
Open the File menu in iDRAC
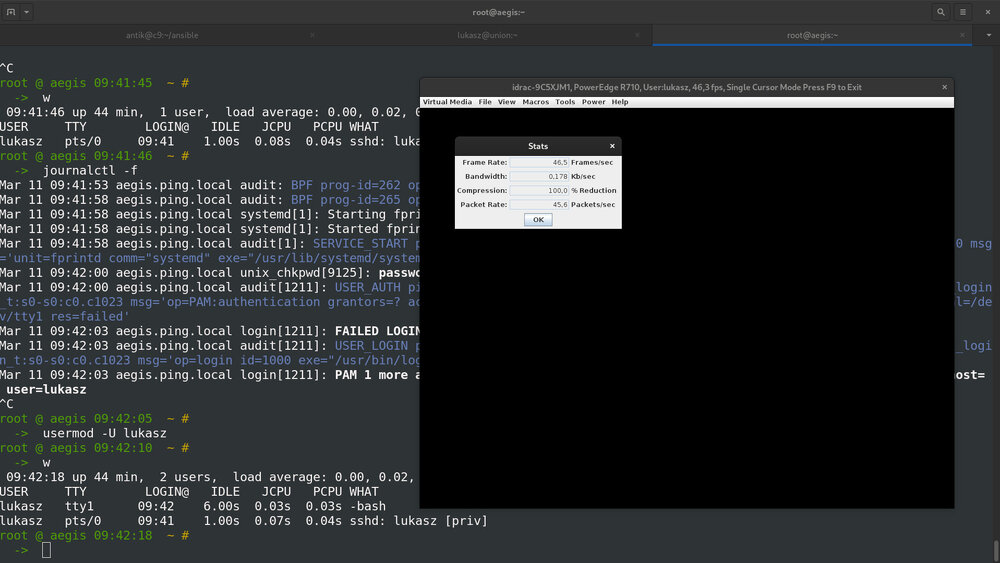coord(485,102)
